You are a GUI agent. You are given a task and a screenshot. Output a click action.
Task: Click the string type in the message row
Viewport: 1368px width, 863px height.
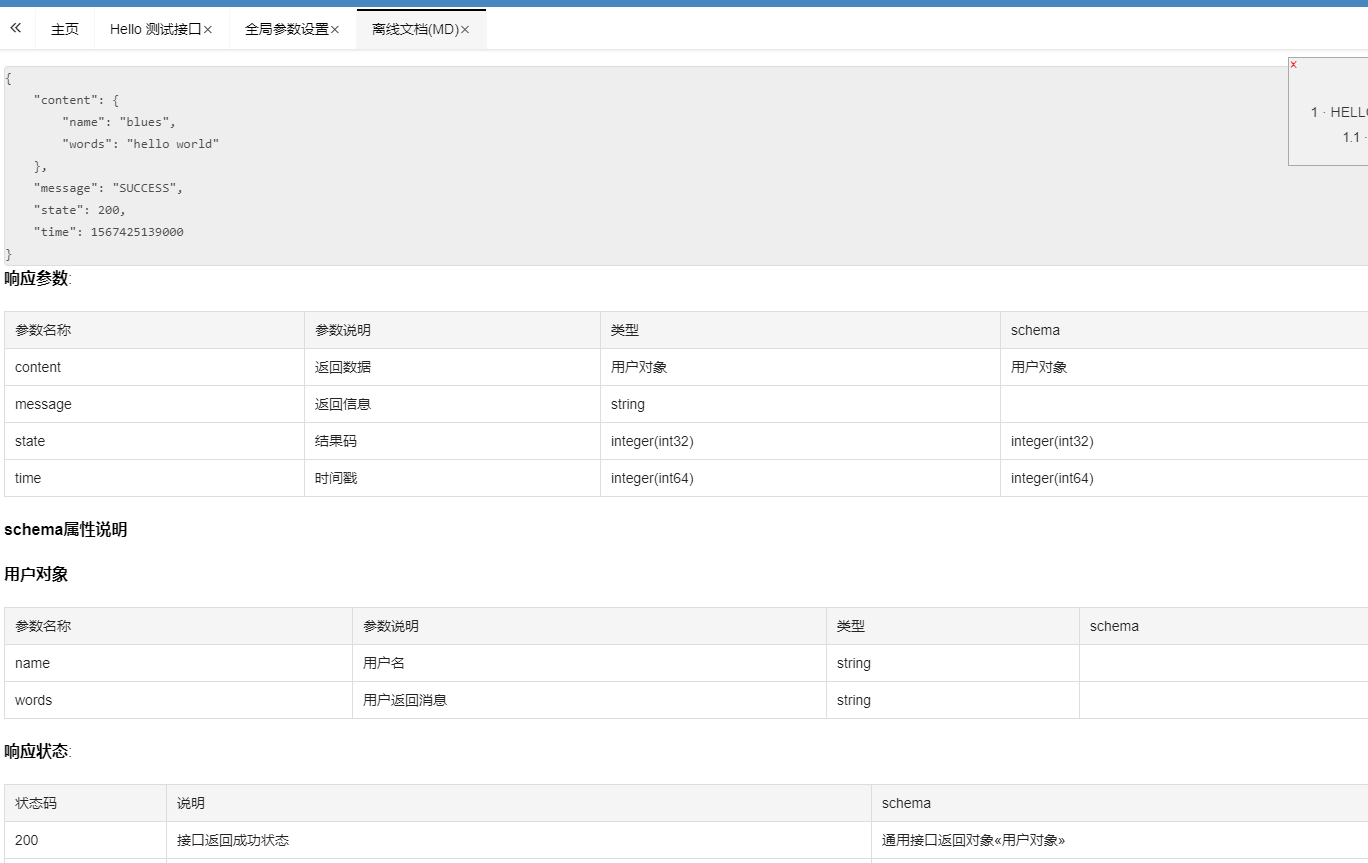coord(628,404)
